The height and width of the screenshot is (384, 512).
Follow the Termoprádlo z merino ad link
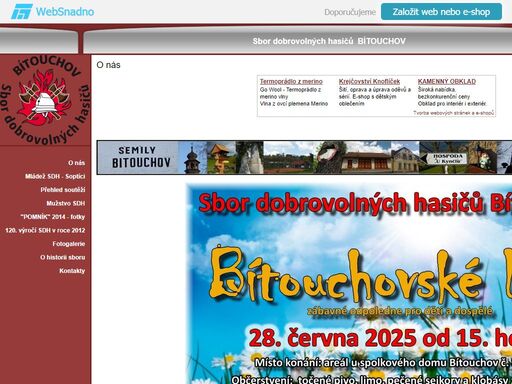[x=291, y=81]
